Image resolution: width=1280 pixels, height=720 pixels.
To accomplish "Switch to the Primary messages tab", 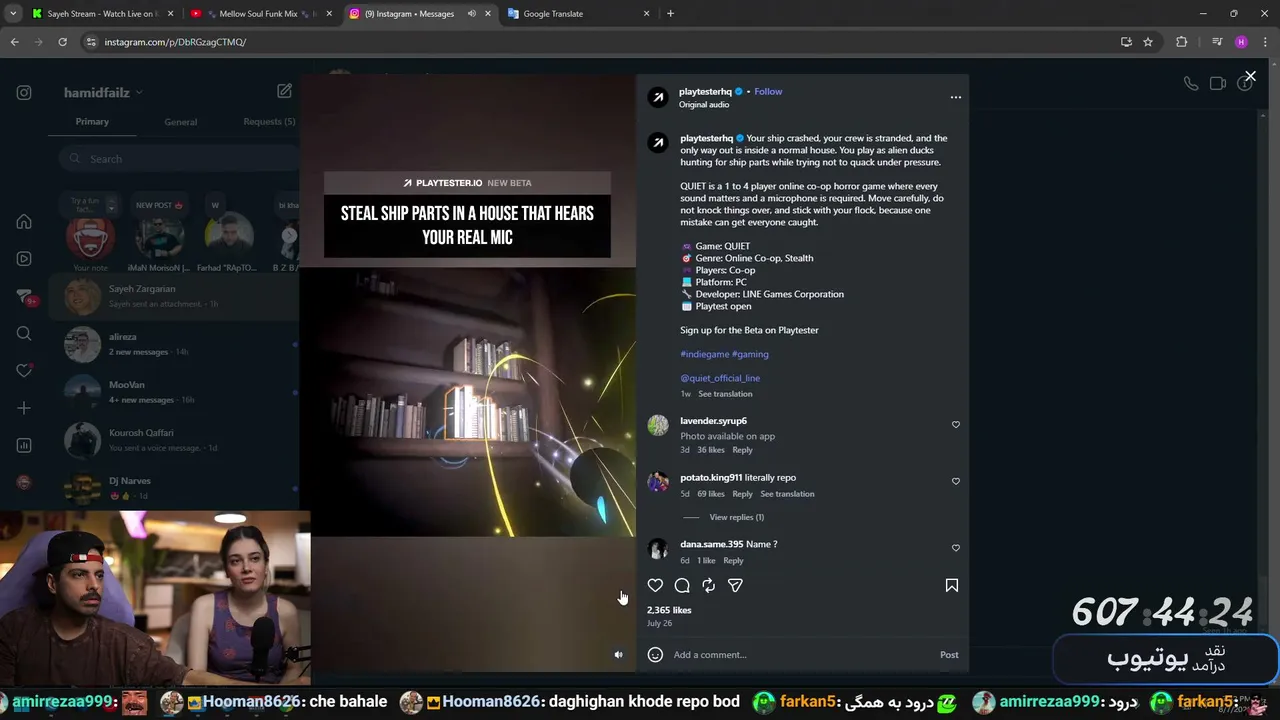I will click(x=92, y=122).
